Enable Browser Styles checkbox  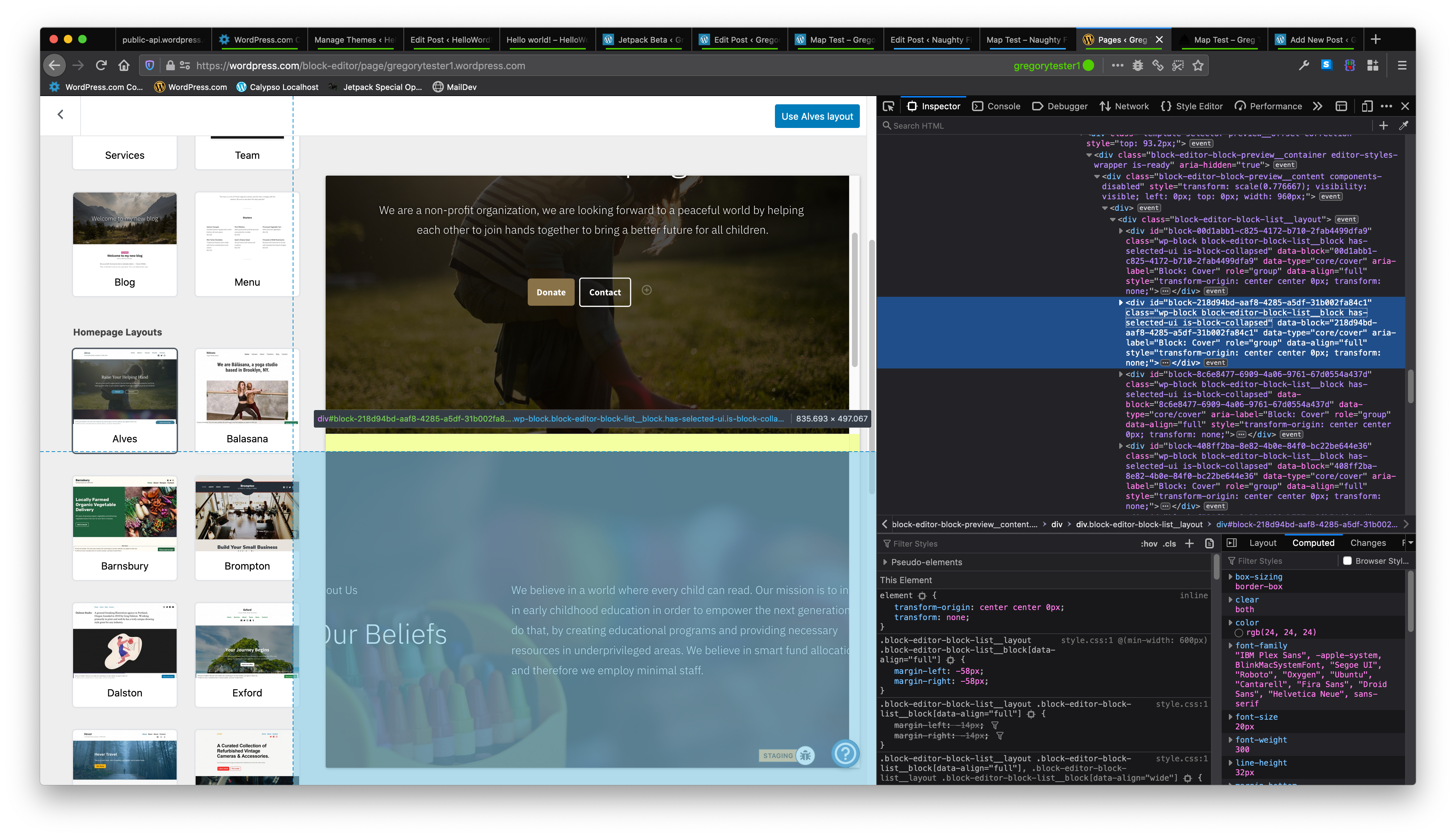[x=1347, y=561]
